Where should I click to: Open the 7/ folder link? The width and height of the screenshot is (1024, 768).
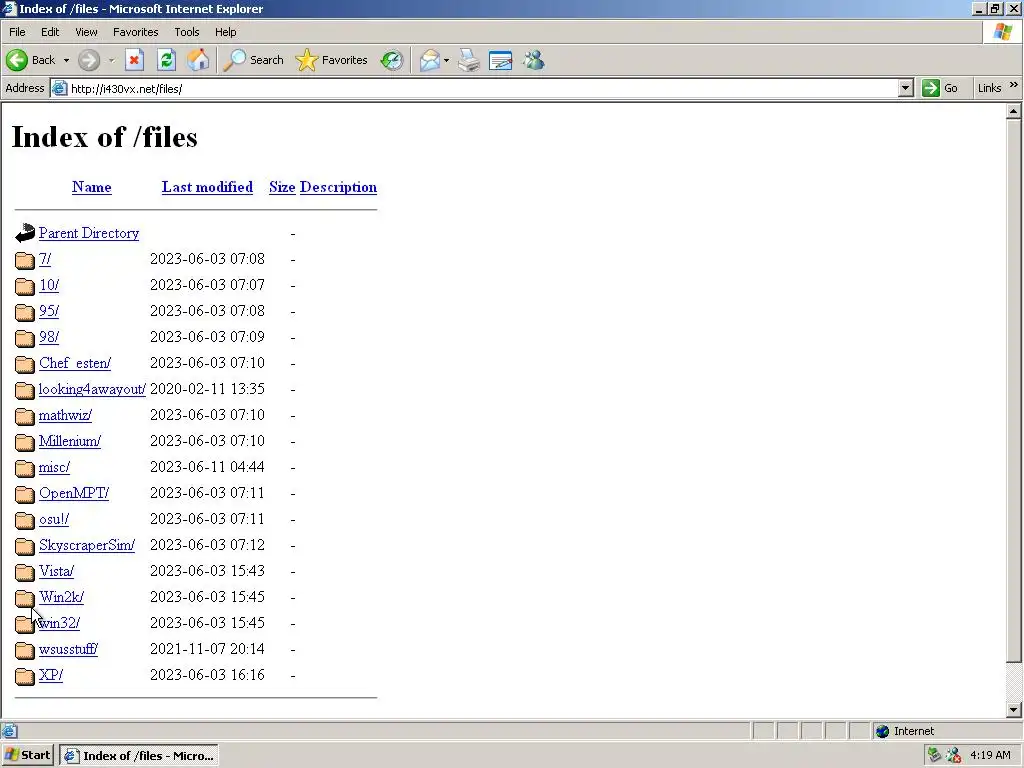(x=44, y=259)
